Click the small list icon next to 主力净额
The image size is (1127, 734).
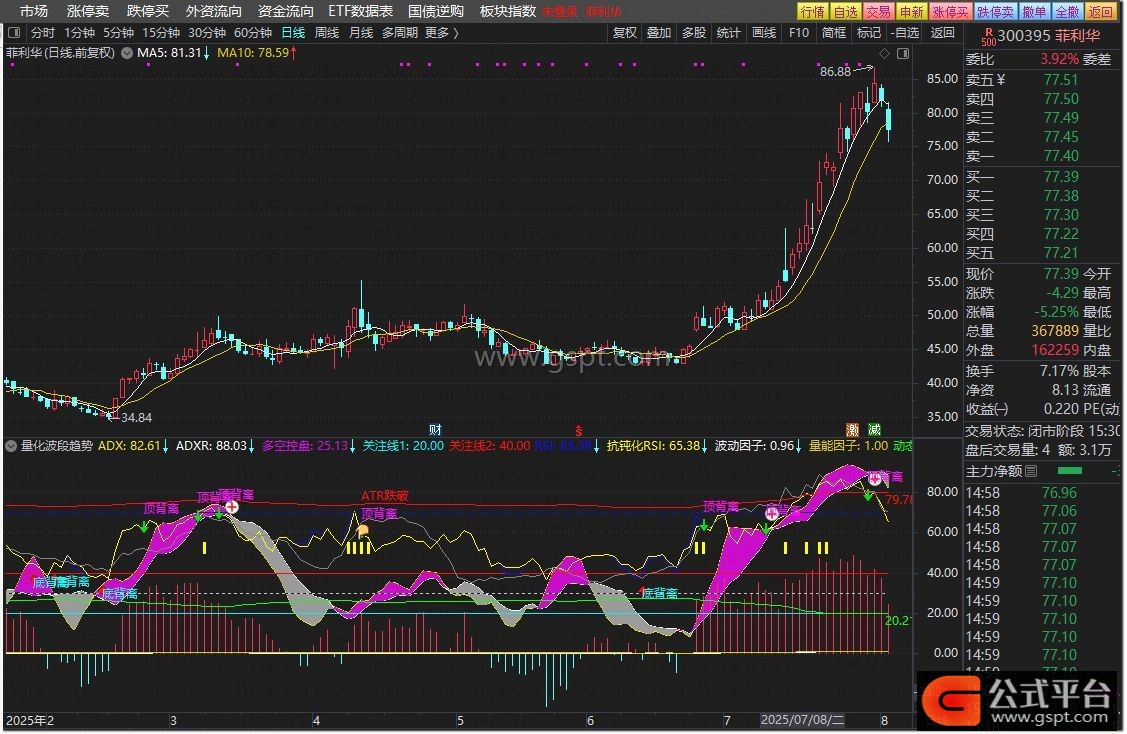1031,471
